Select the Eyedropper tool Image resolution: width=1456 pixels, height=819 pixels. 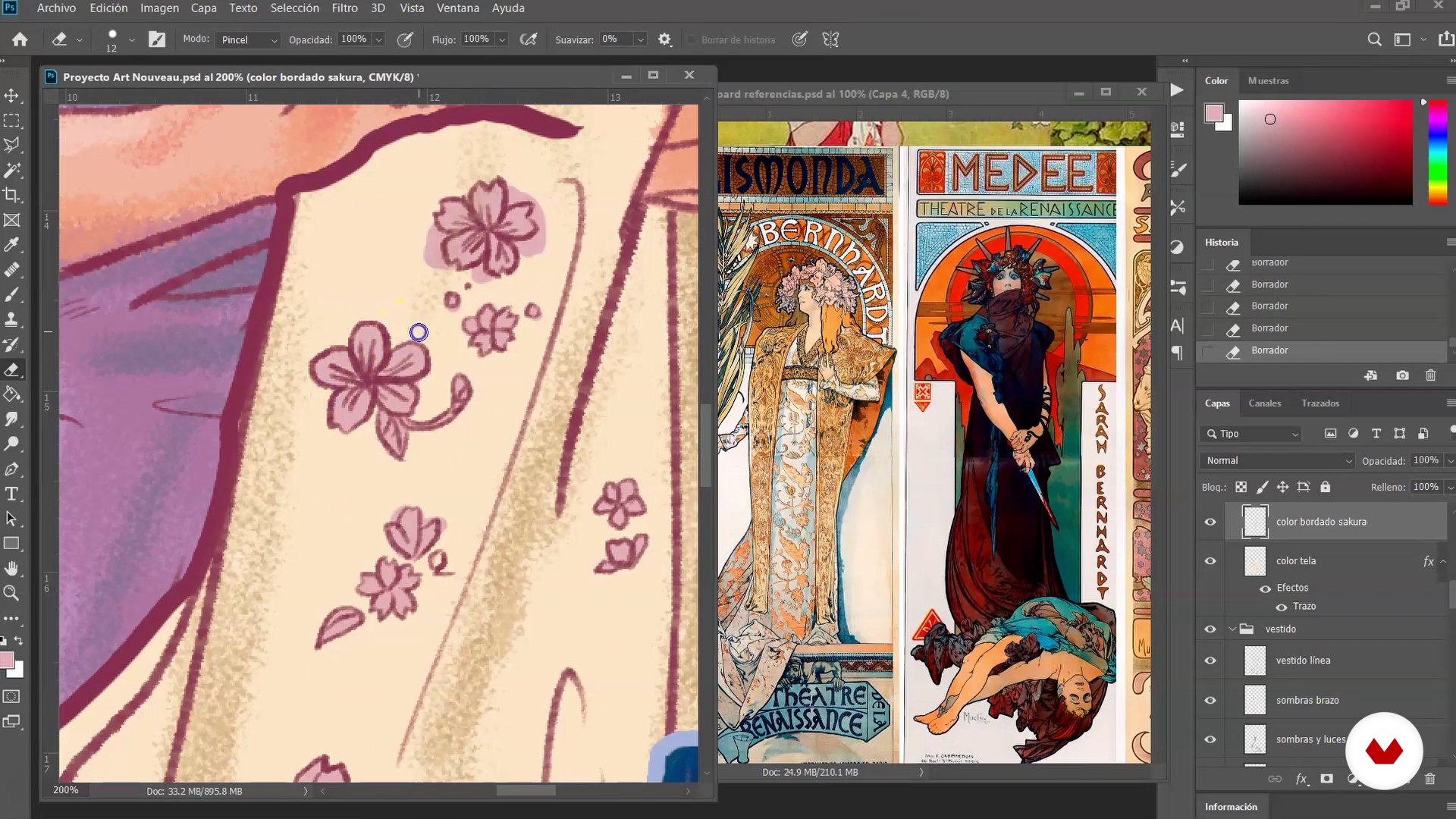(11, 245)
